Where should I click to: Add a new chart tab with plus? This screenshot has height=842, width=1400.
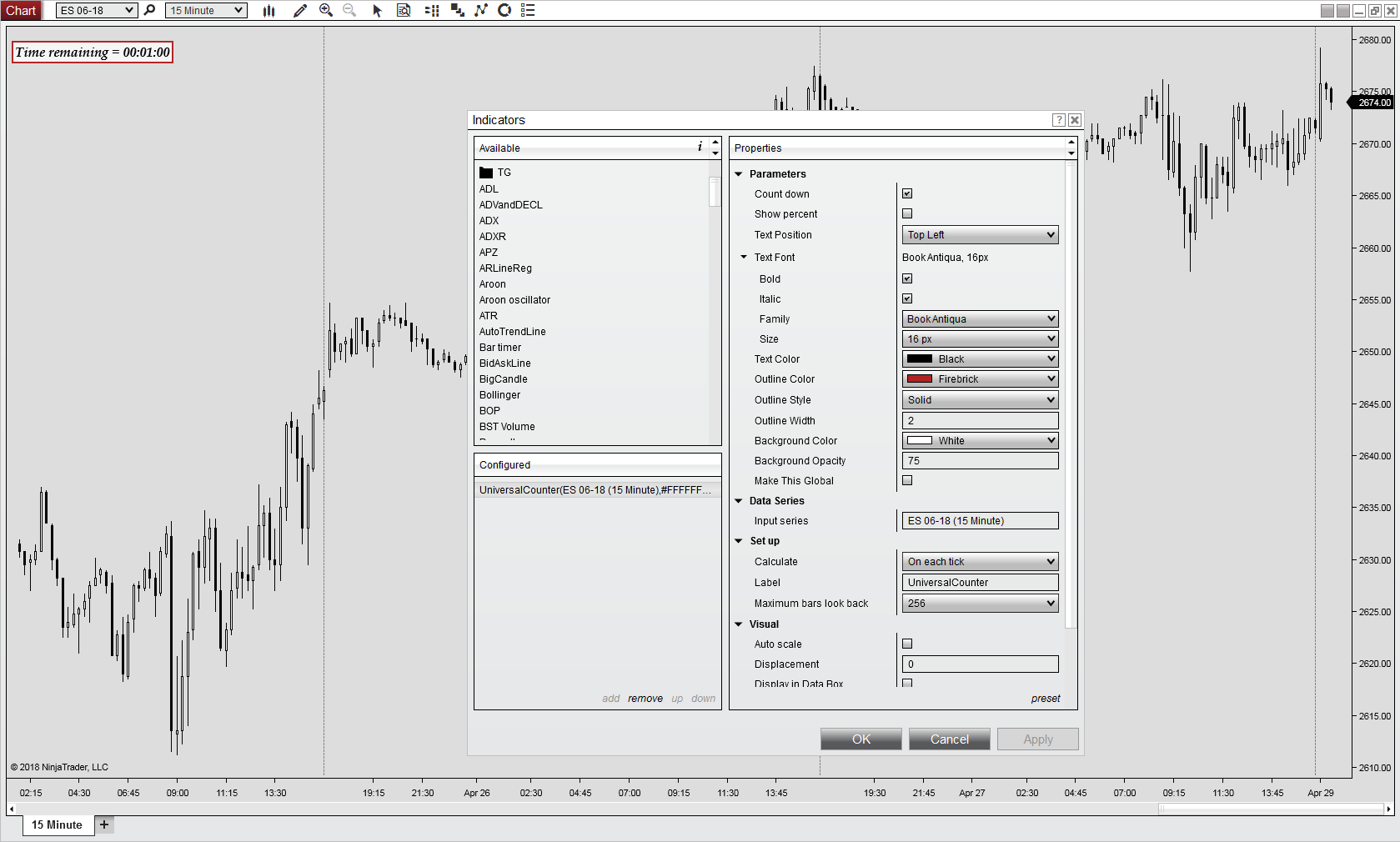click(104, 824)
